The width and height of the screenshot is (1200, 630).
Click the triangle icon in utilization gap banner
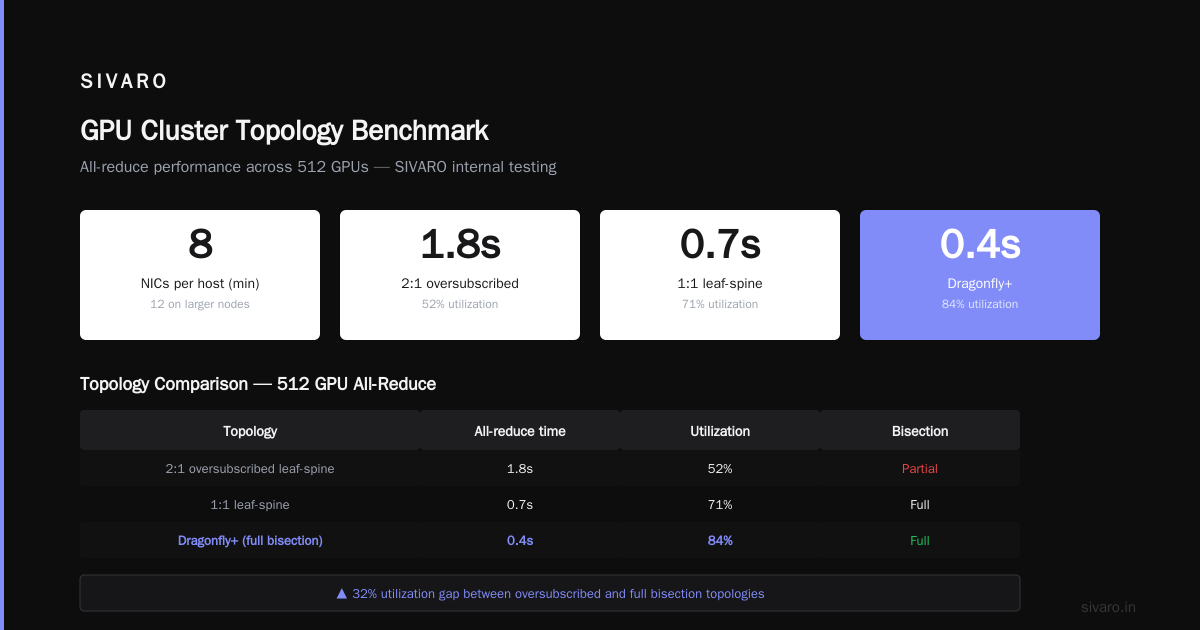(342, 594)
